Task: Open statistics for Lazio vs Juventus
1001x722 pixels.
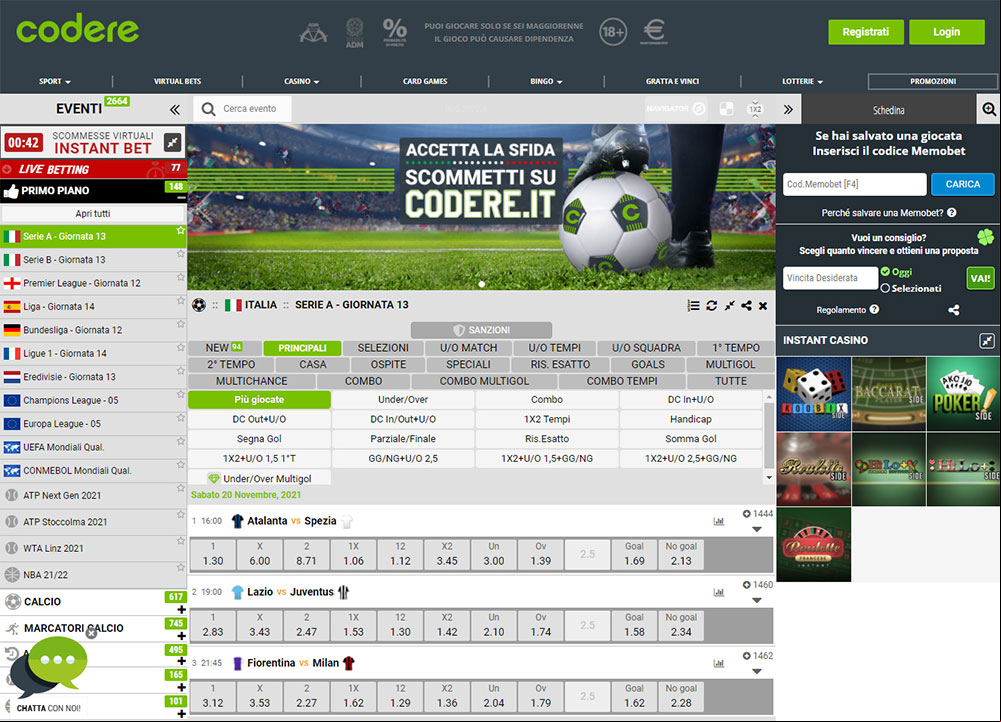Action: pyautogui.click(x=719, y=592)
